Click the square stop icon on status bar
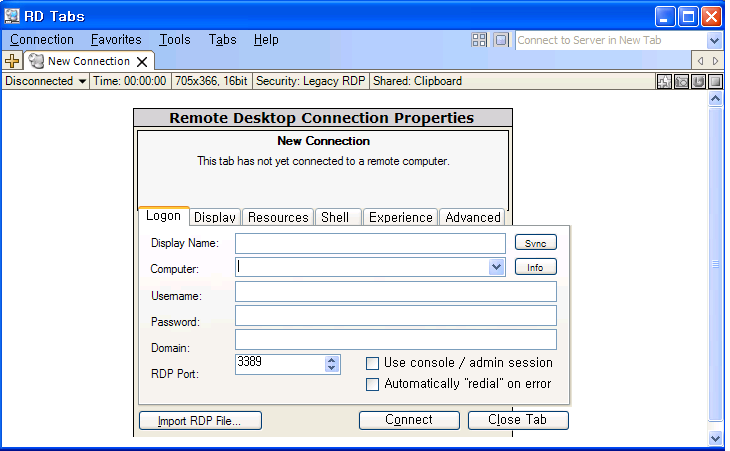This screenshot has height=451, width=730. 715,81
